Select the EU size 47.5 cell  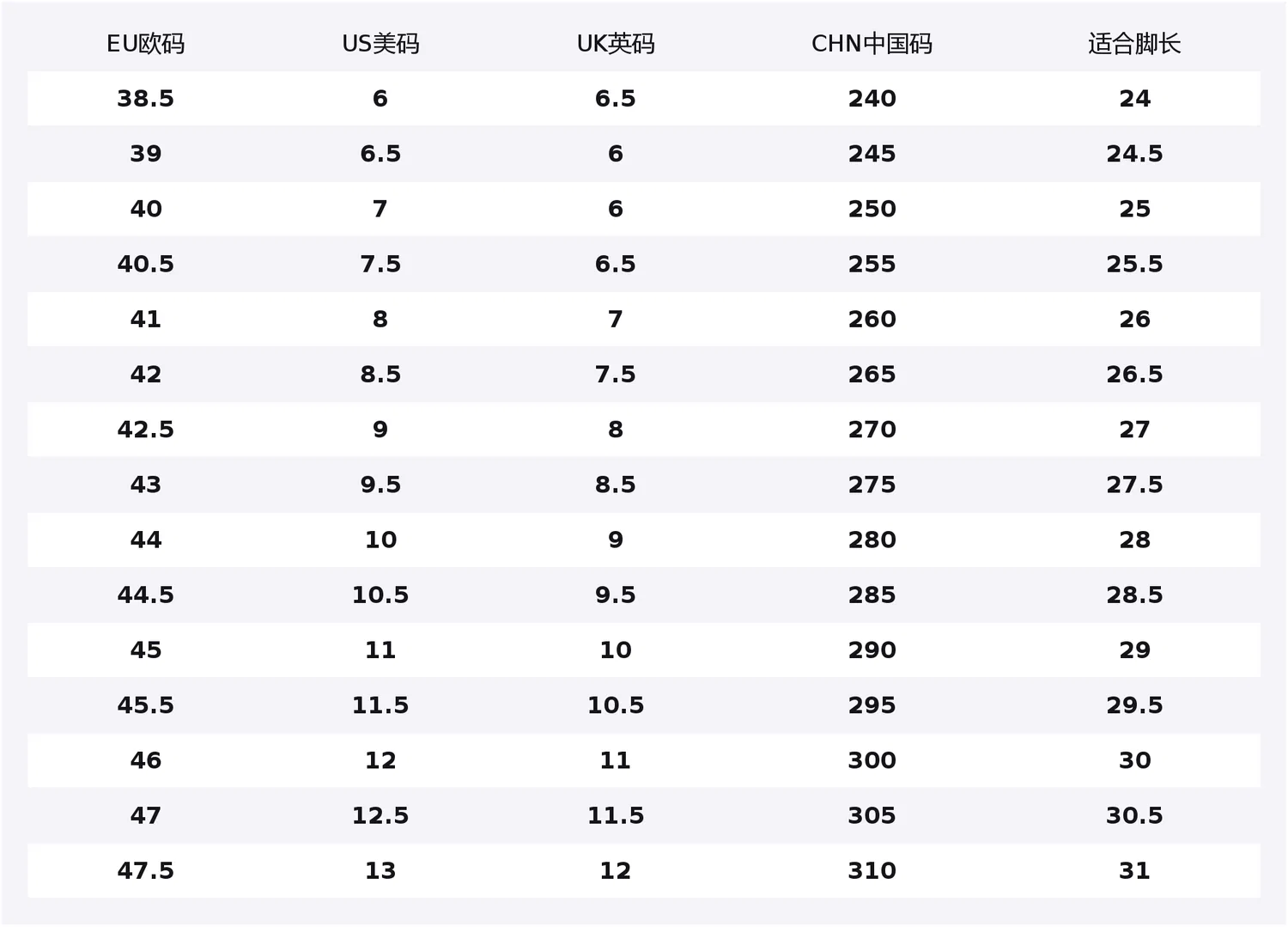[145, 870]
